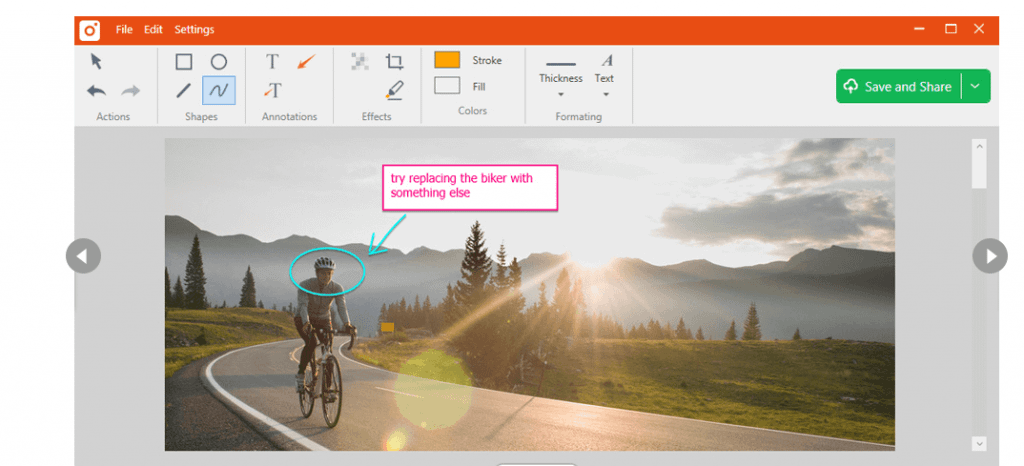This screenshot has height=466, width=1024.
Task: Go to the next image arrow
Action: click(989, 256)
